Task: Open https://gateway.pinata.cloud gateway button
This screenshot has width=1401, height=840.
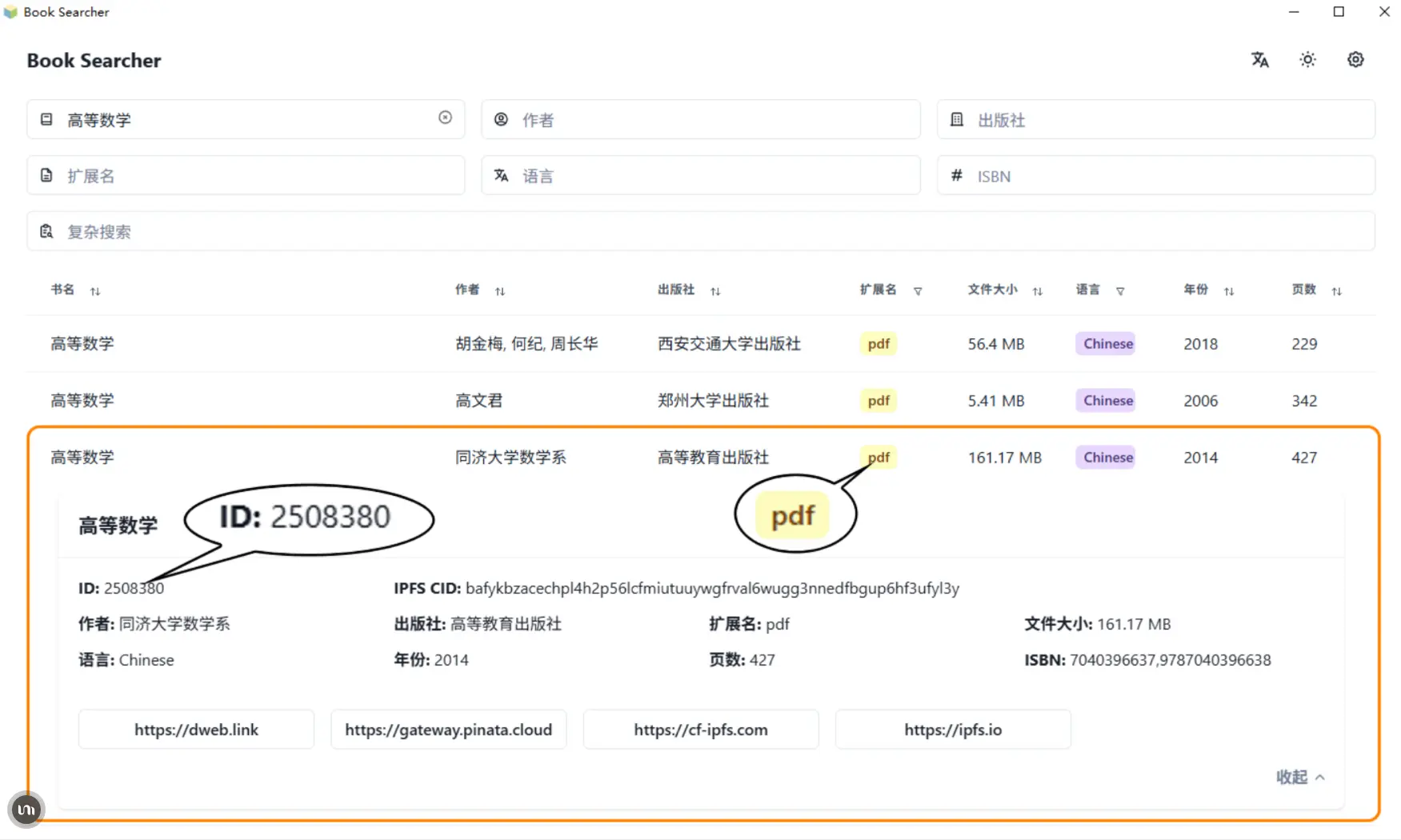Action: pos(449,730)
